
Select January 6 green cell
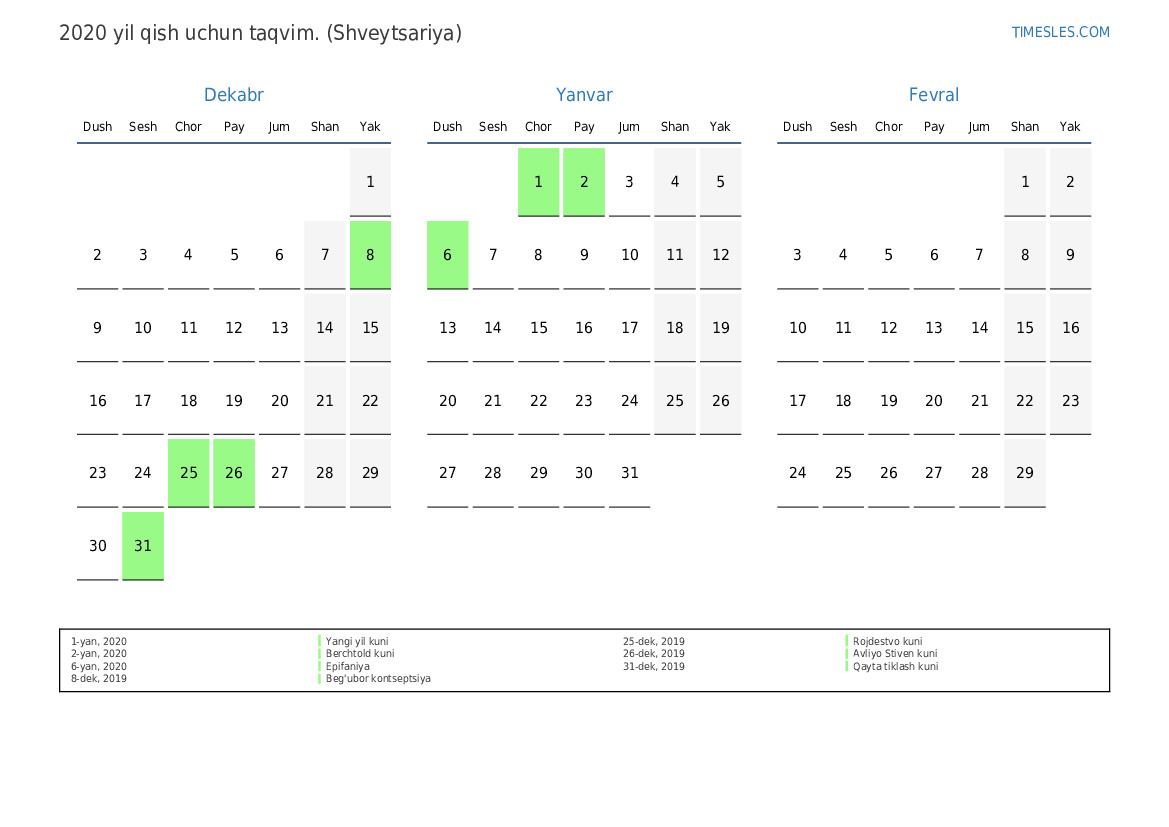coord(447,255)
